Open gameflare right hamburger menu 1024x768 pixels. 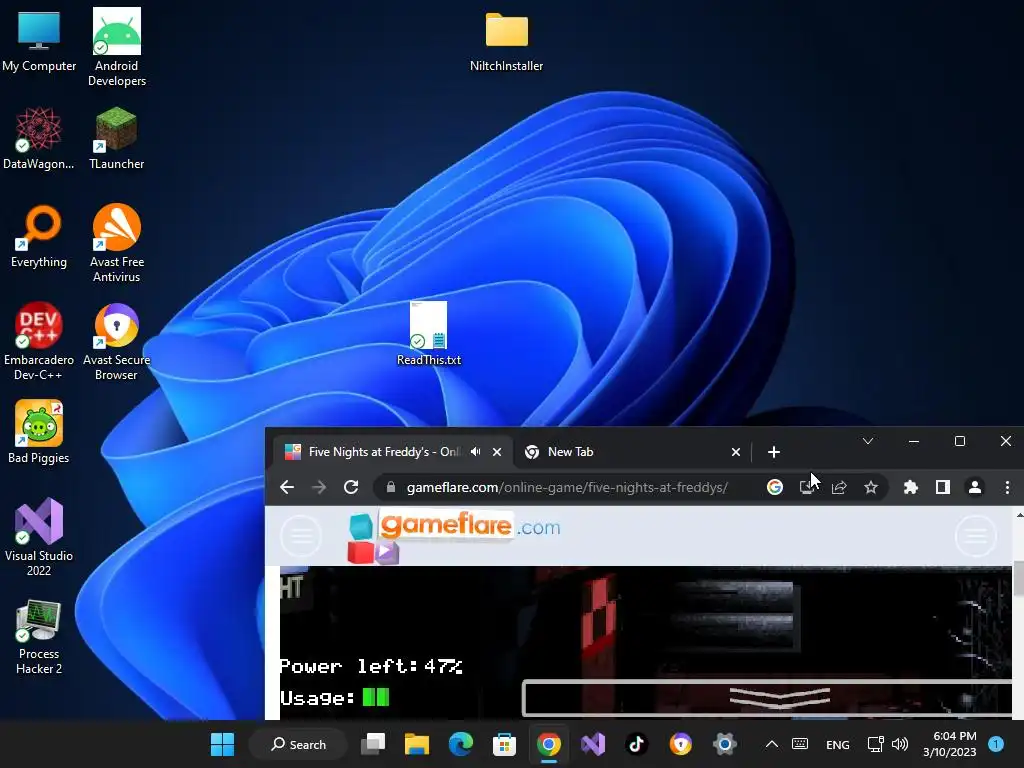tap(976, 536)
